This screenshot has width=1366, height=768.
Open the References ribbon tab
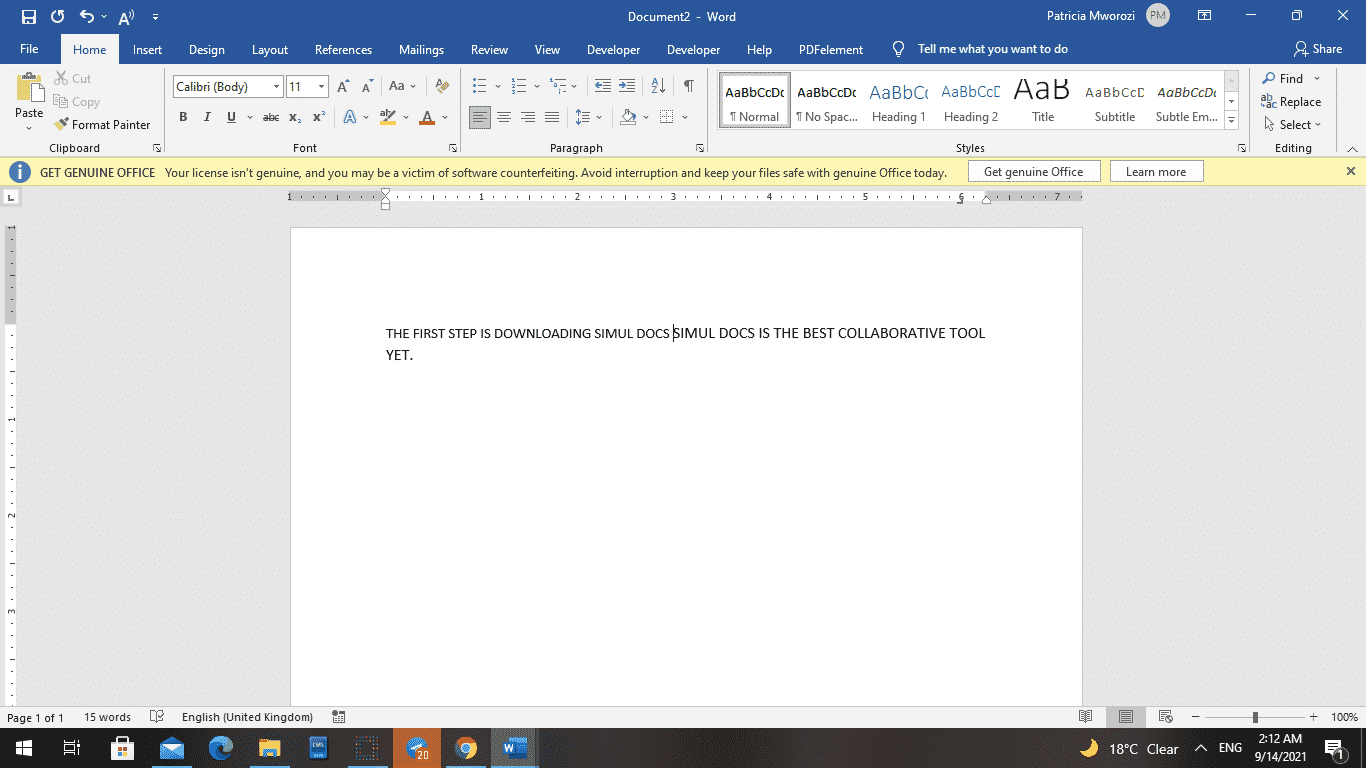(343, 49)
